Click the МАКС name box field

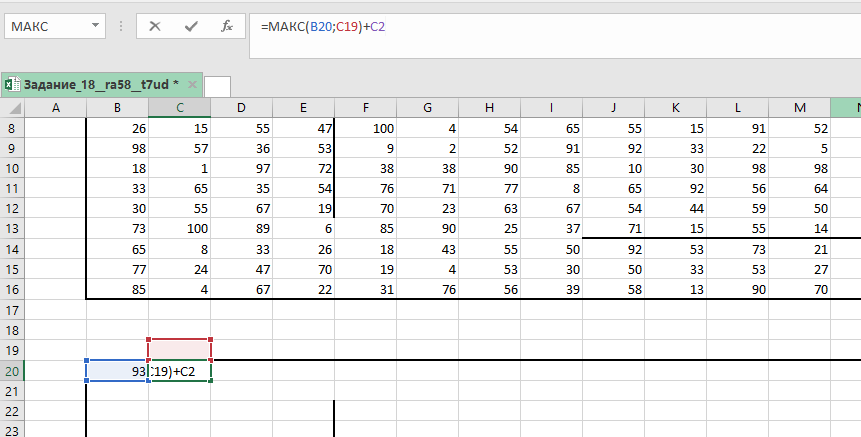(x=45, y=27)
